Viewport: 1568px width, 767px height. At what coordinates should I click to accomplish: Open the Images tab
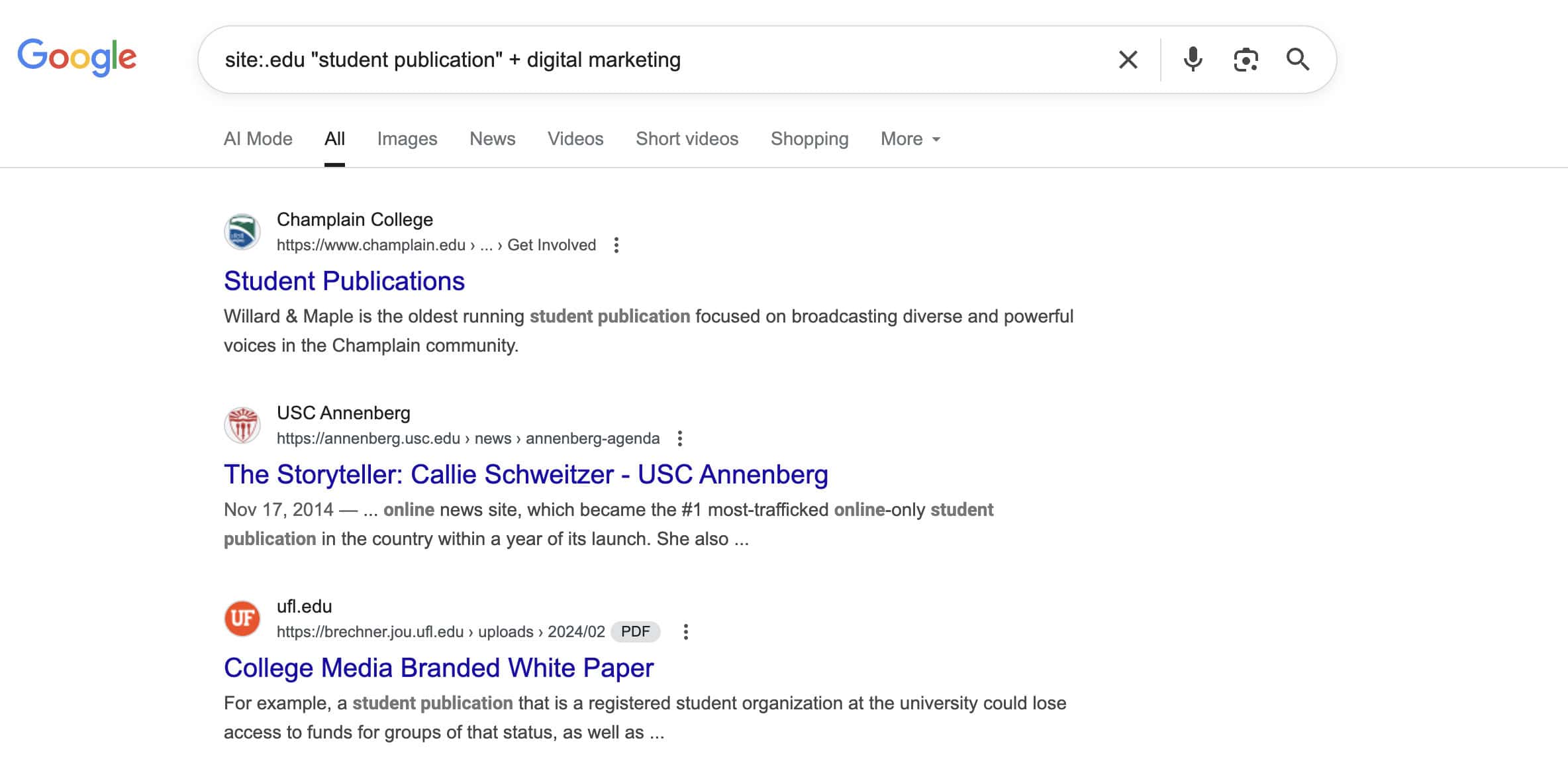click(x=407, y=138)
